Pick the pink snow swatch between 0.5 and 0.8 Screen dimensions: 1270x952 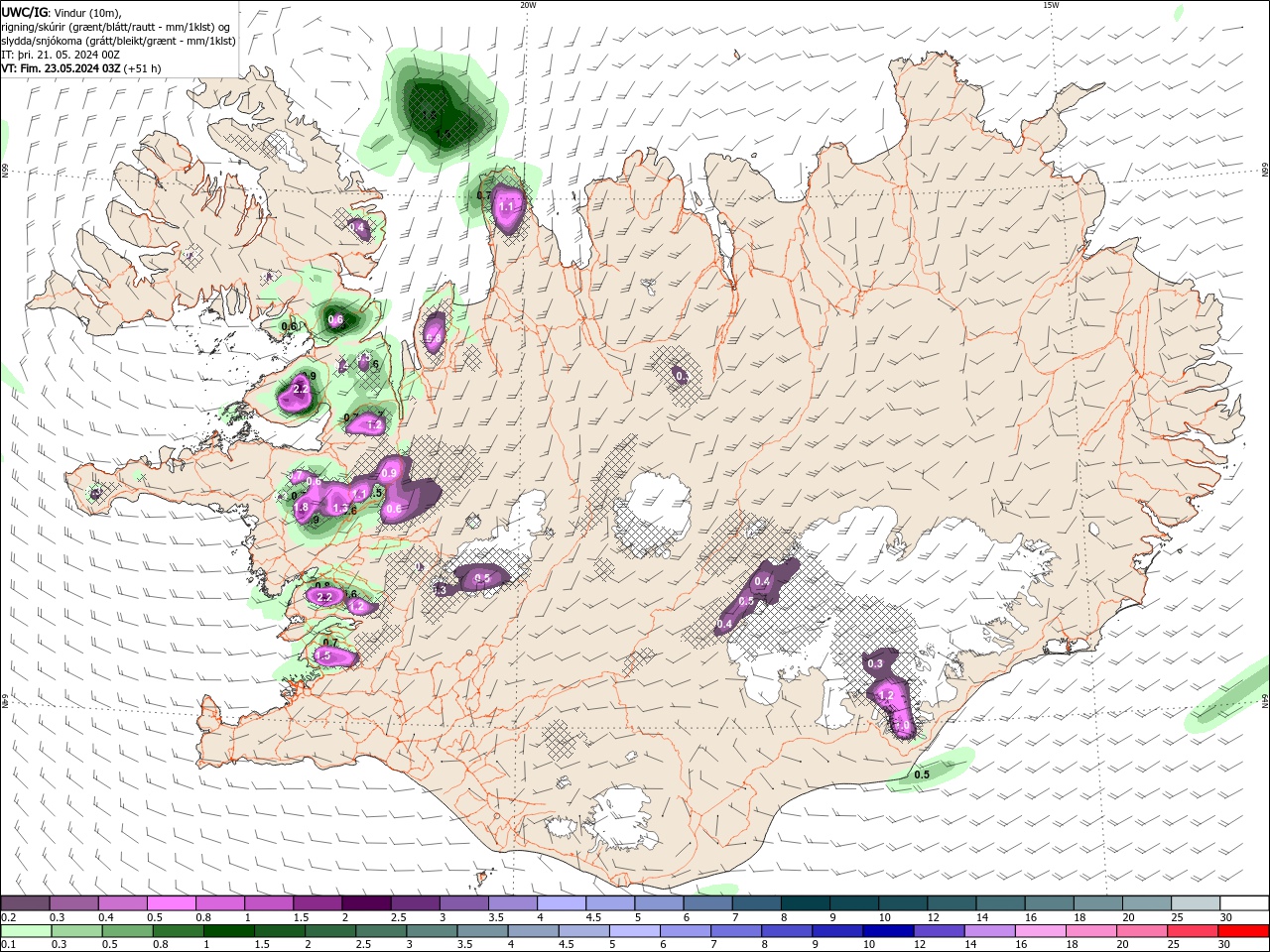point(171,903)
